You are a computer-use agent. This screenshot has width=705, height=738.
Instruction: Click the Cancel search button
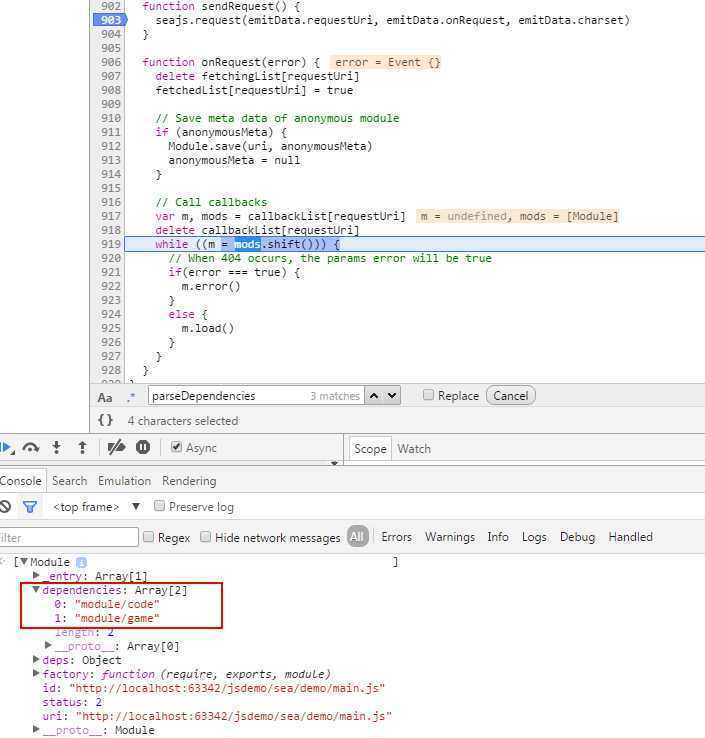(x=511, y=396)
